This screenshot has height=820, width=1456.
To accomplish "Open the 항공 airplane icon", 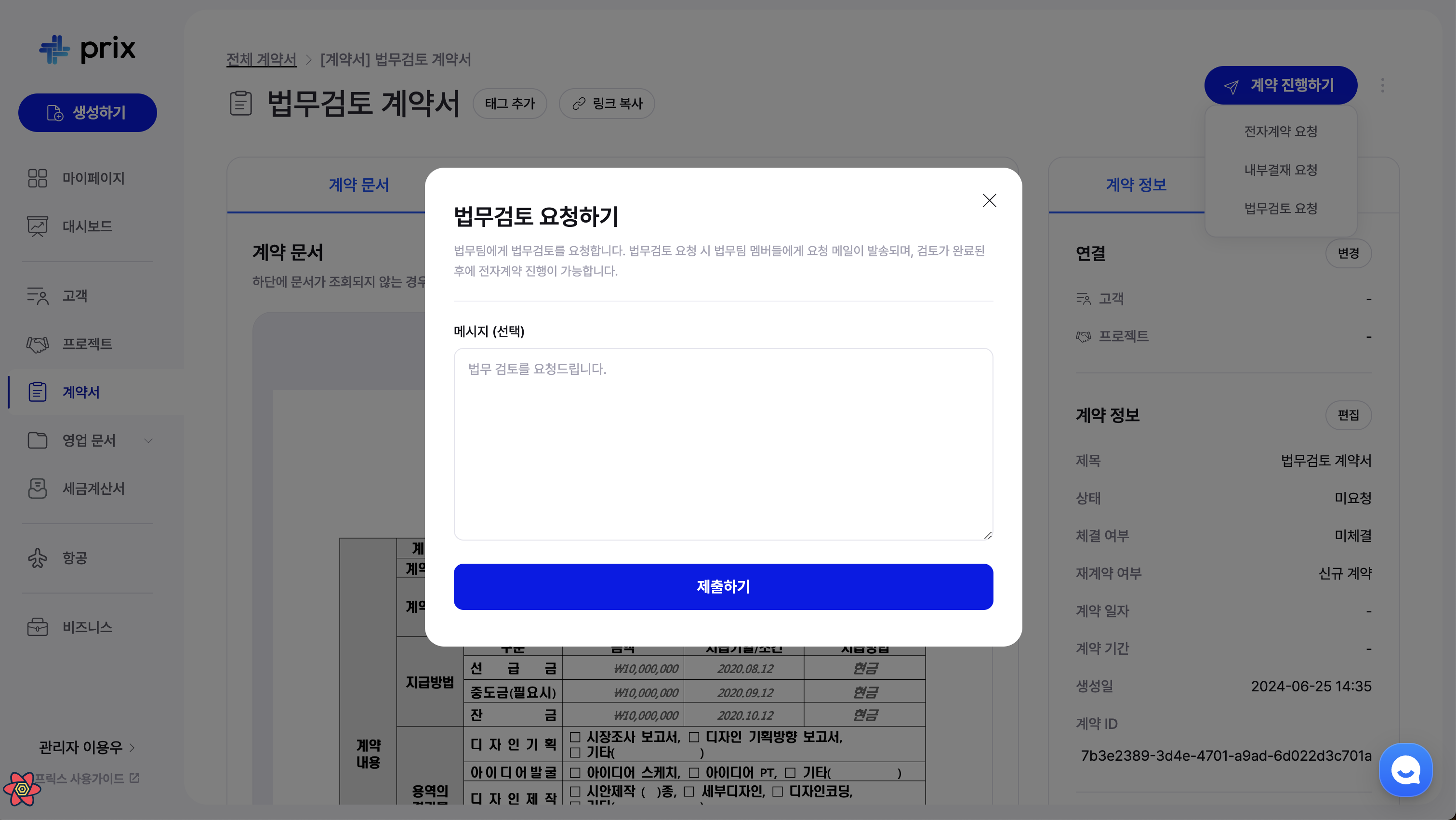I will point(37,558).
